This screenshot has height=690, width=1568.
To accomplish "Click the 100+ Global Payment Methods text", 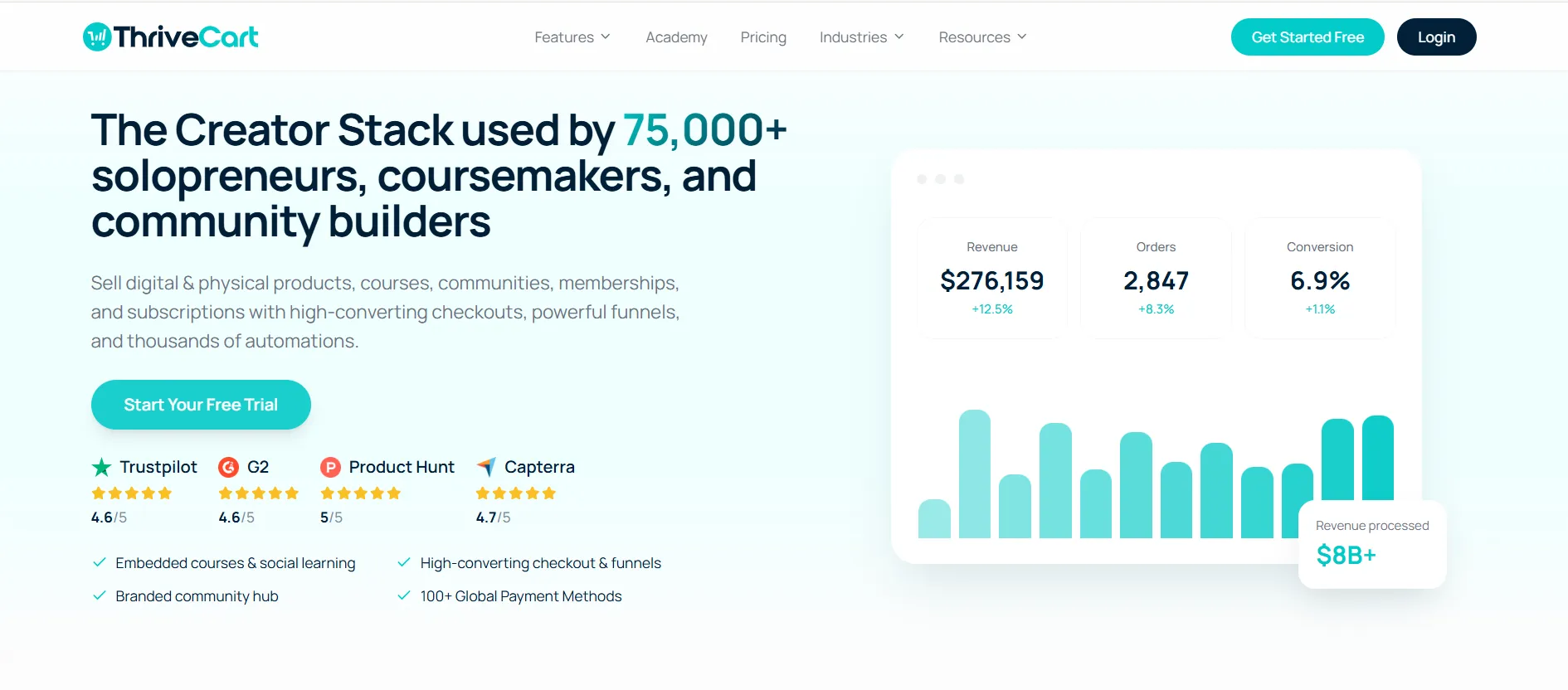I will pos(521,596).
